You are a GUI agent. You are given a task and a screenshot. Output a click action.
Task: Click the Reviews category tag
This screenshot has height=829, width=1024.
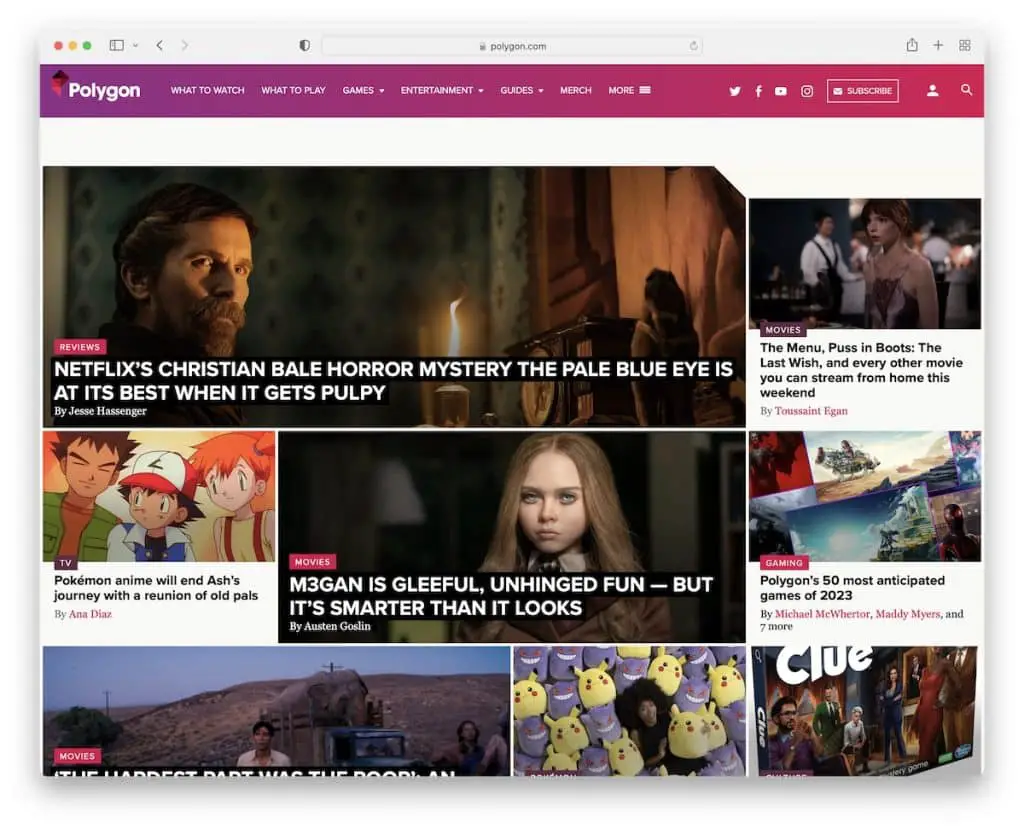(x=80, y=348)
